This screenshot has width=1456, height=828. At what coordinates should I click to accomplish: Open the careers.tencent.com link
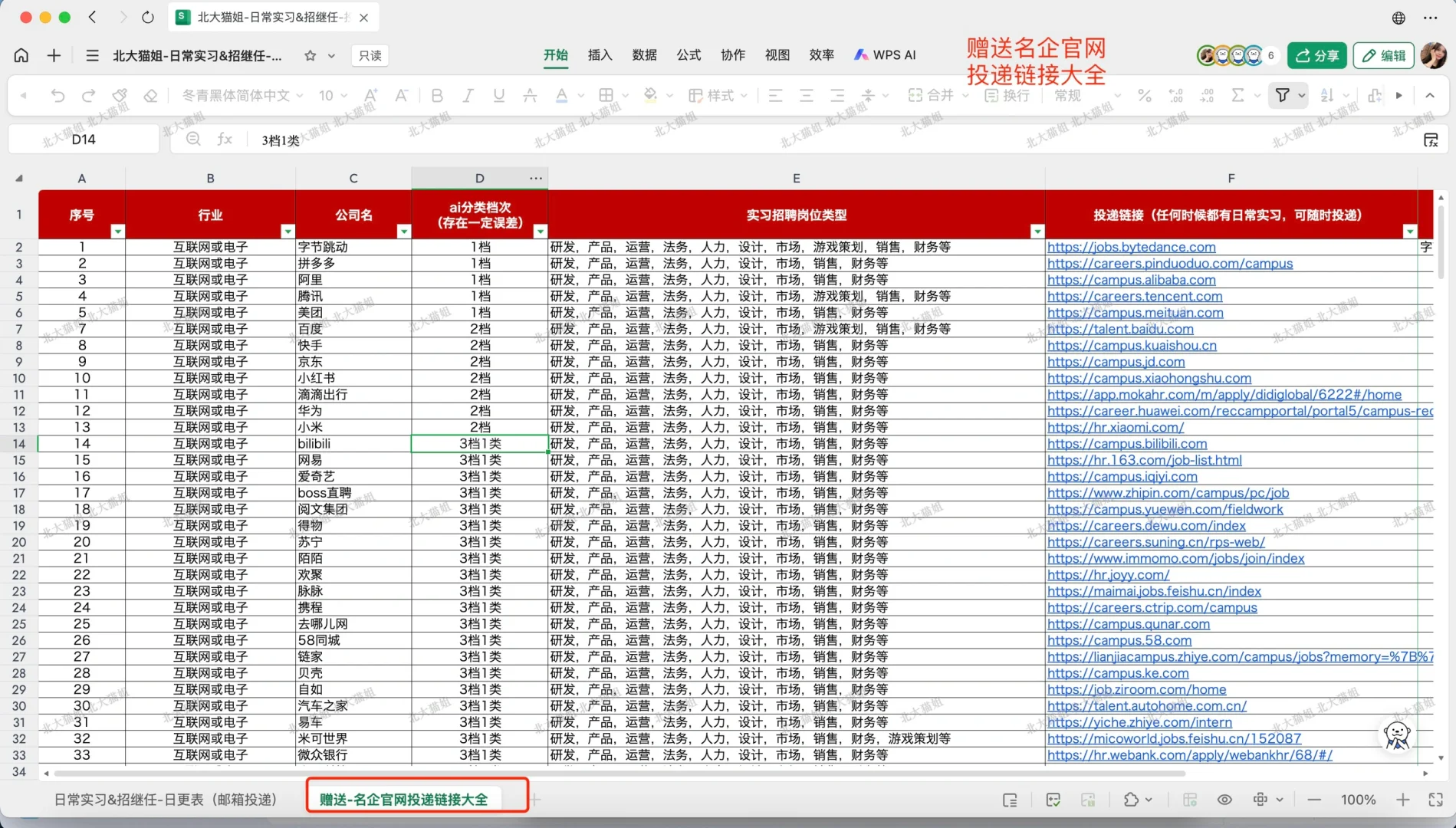point(1135,296)
